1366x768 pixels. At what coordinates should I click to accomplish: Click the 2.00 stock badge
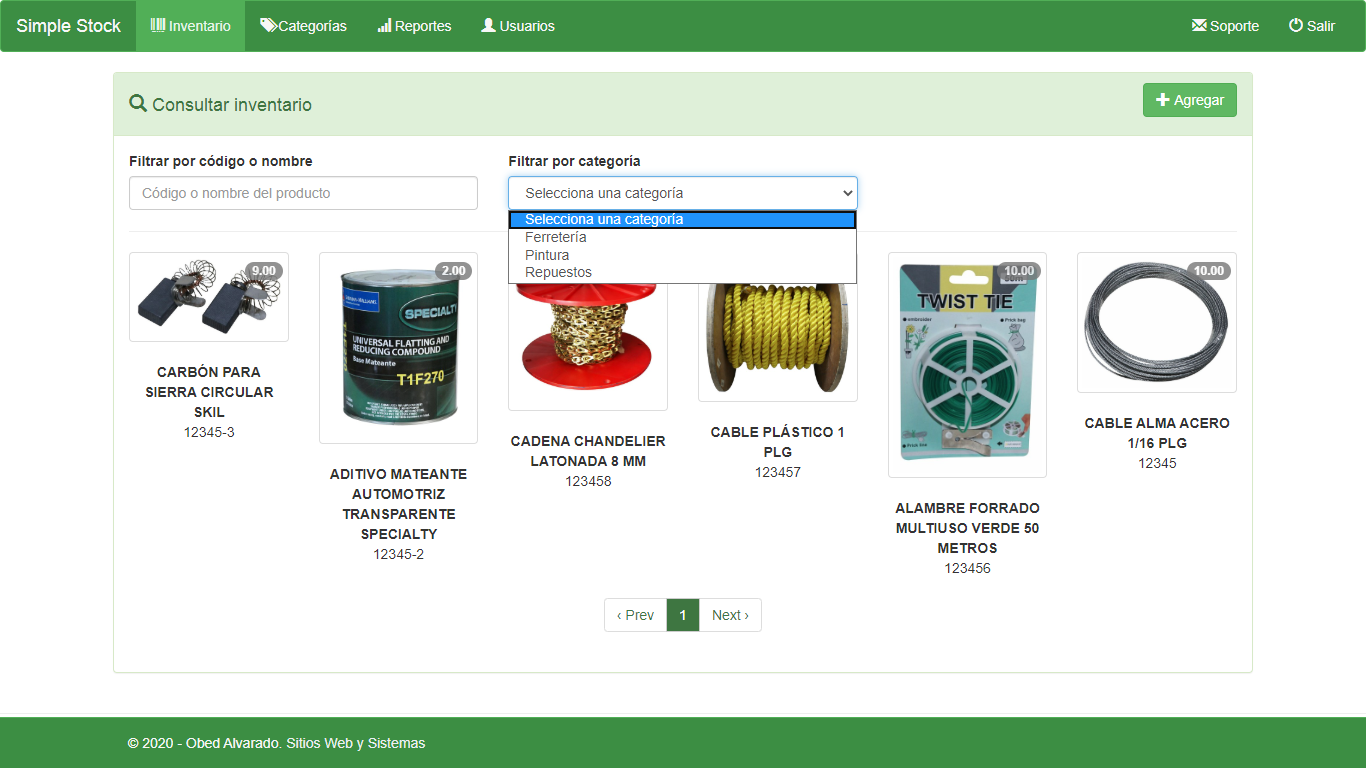(454, 271)
